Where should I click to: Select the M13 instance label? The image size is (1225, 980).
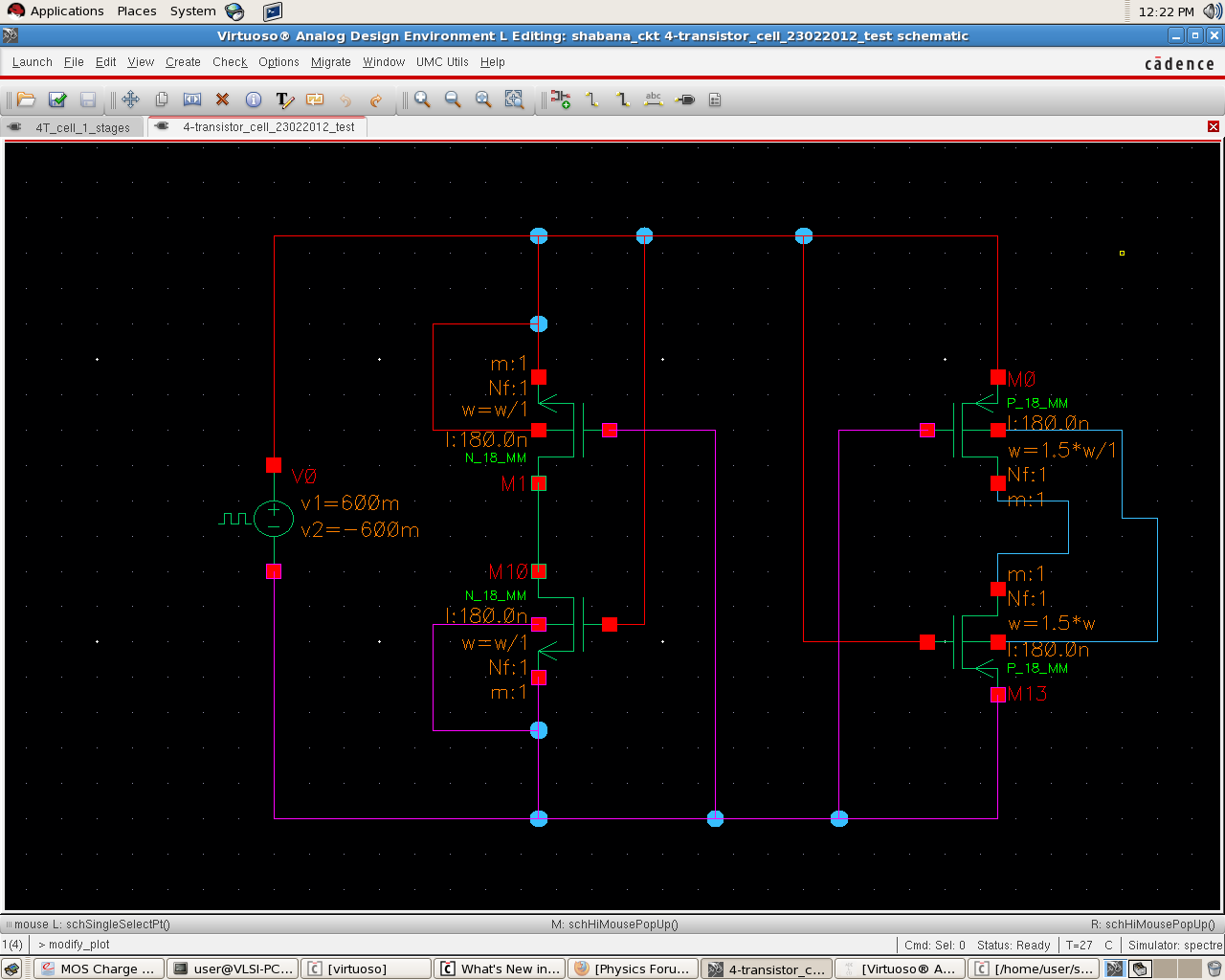(x=1028, y=694)
